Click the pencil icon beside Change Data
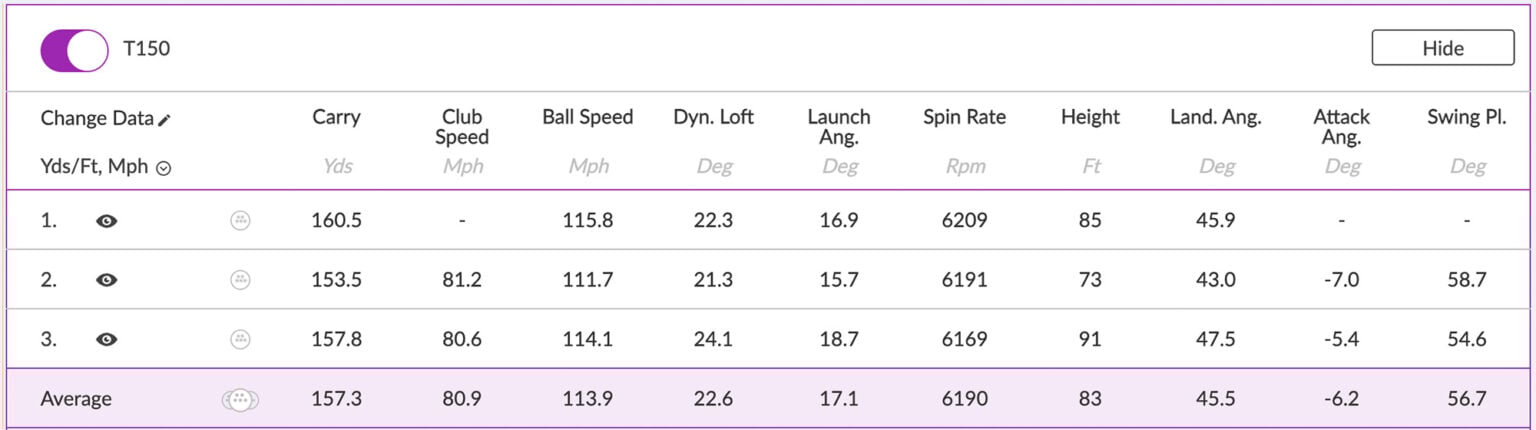Image resolution: width=1536 pixels, height=430 pixels. pyautogui.click(x=165, y=120)
